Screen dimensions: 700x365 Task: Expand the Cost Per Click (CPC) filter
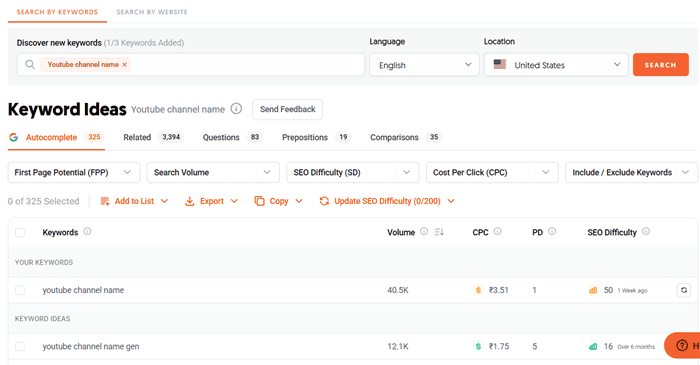click(x=492, y=172)
